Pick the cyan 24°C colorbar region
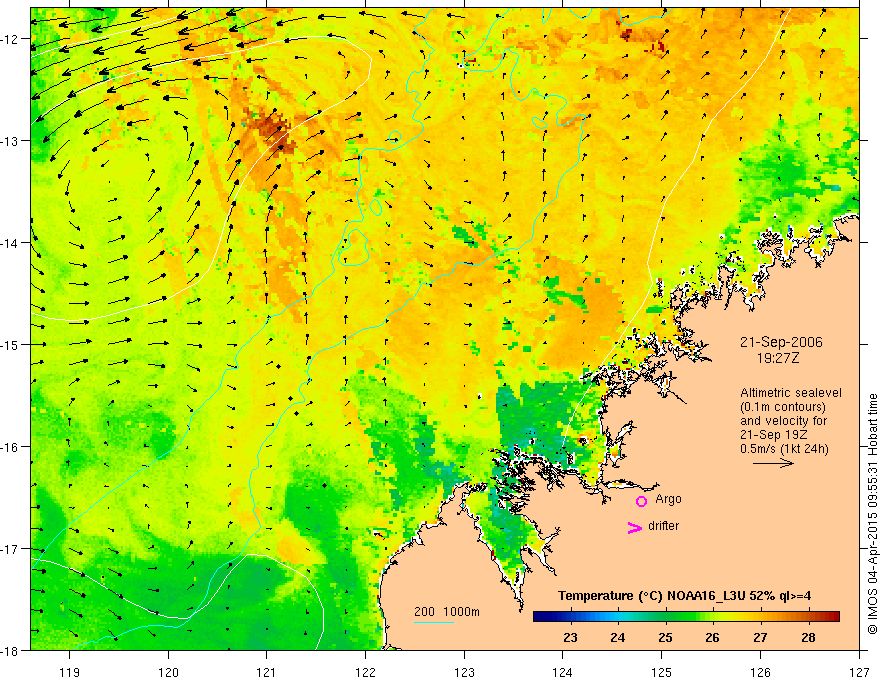This screenshot has width=880, height=680. click(618, 617)
